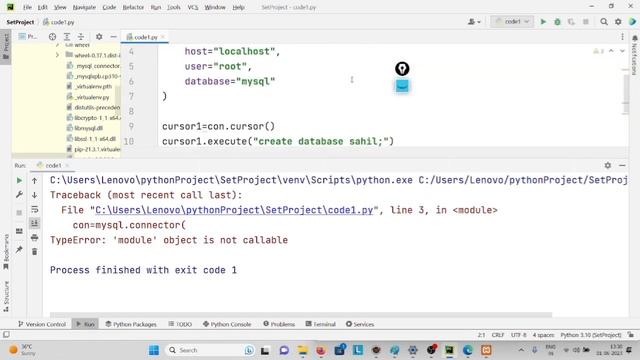Open the user account dropdown icon

pyautogui.click(x=473, y=22)
